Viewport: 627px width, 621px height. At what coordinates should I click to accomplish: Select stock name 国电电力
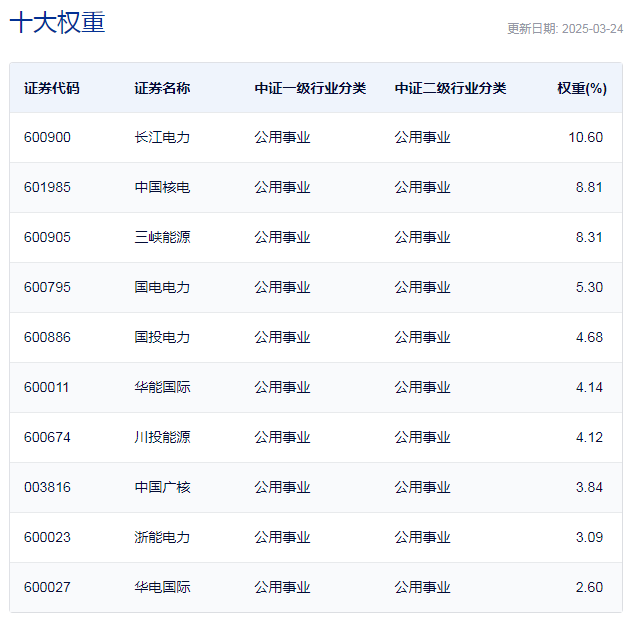point(162,288)
